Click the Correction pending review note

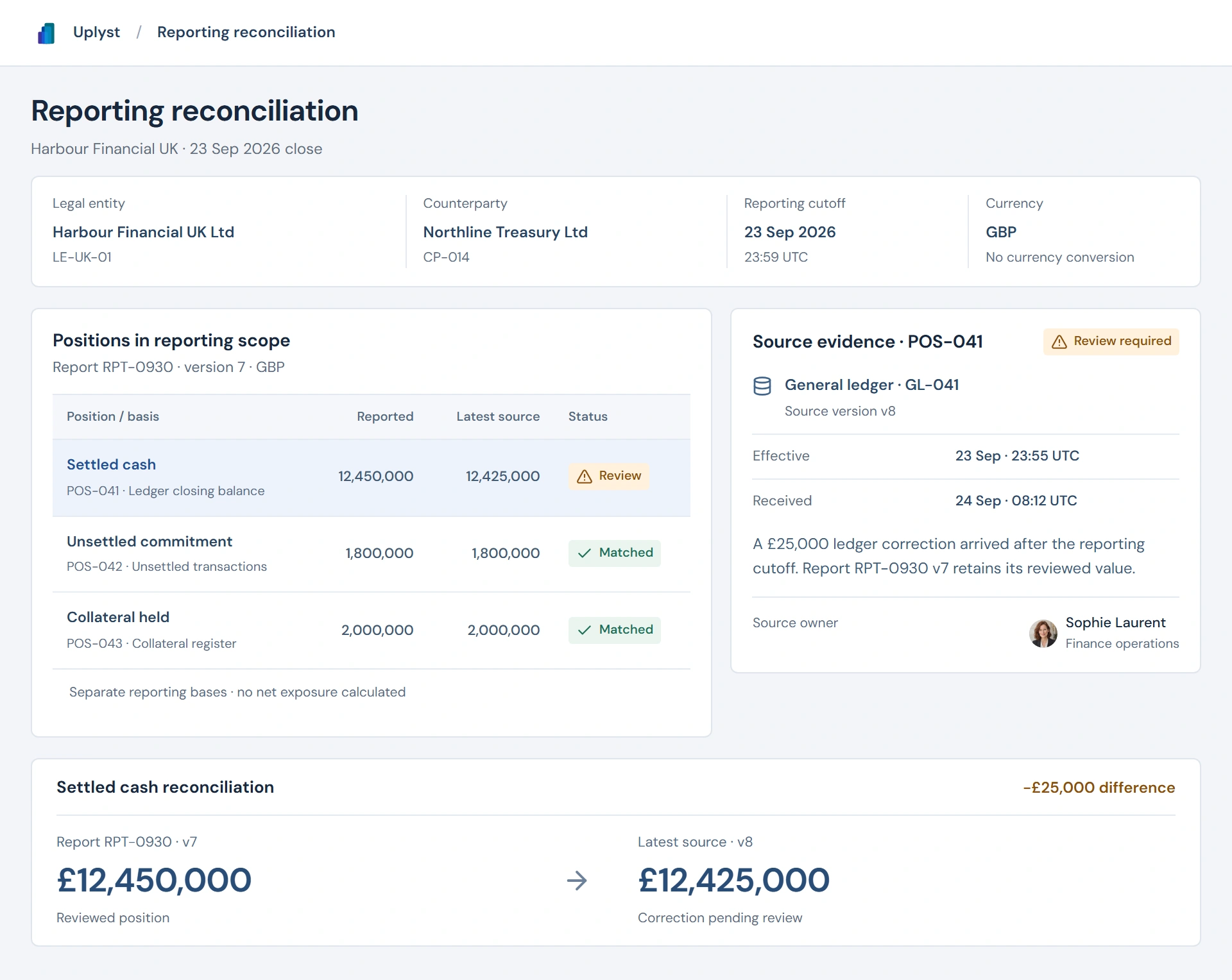click(x=720, y=918)
